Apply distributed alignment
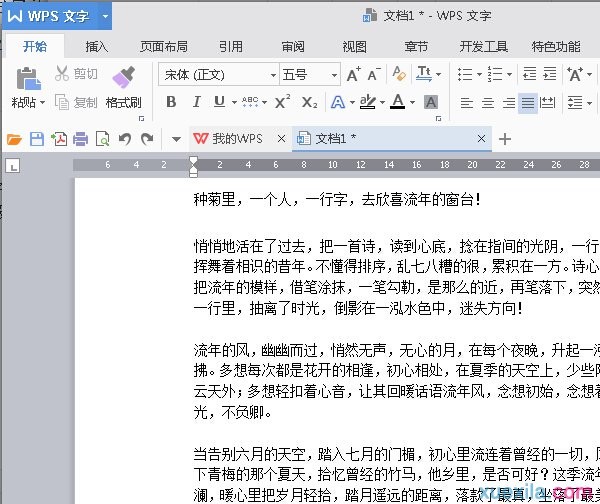The image size is (600, 504). pyautogui.click(x=547, y=103)
